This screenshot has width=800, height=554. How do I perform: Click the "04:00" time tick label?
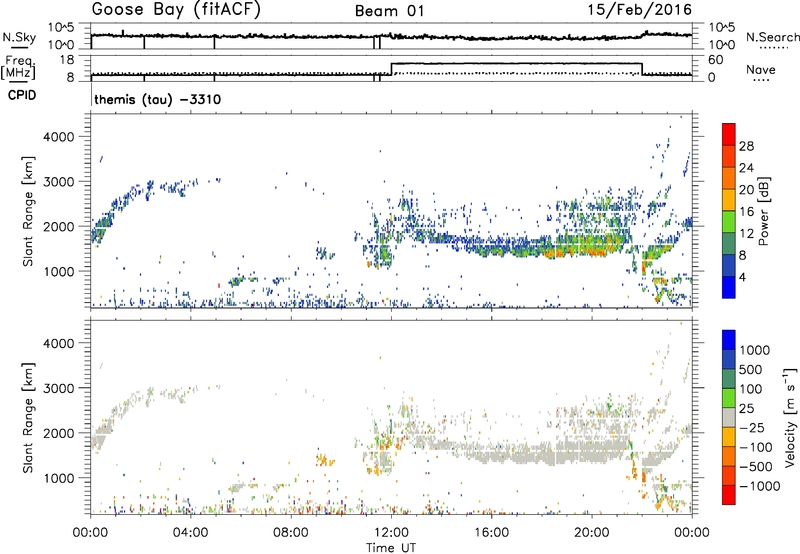(x=191, y=533)
